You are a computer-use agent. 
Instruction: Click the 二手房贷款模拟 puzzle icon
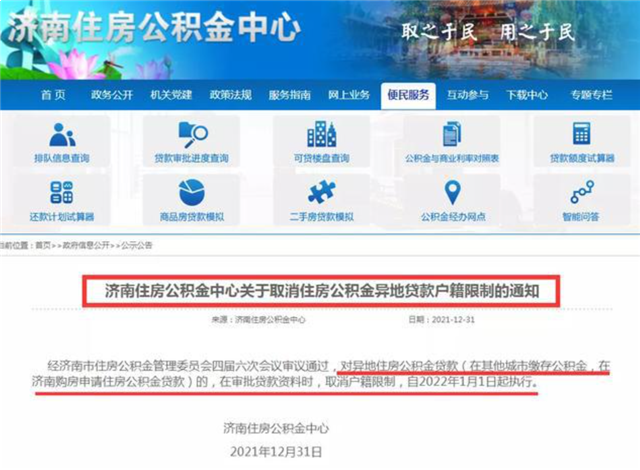(322, 192)
